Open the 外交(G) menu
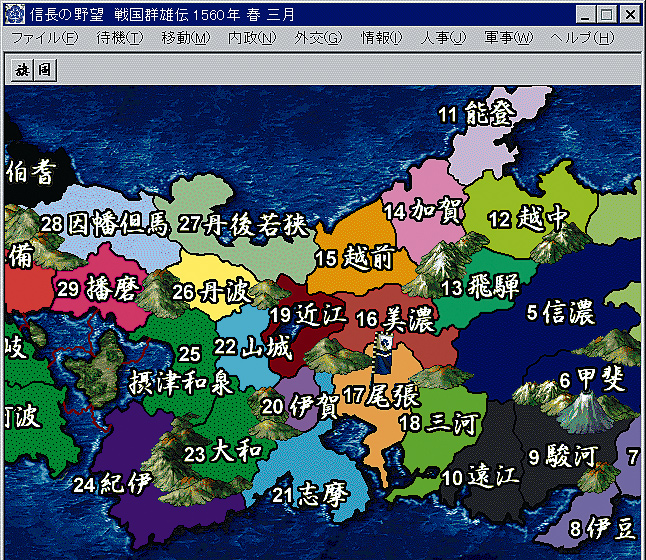This screenshot has width=646, height=560. (318, 38)
